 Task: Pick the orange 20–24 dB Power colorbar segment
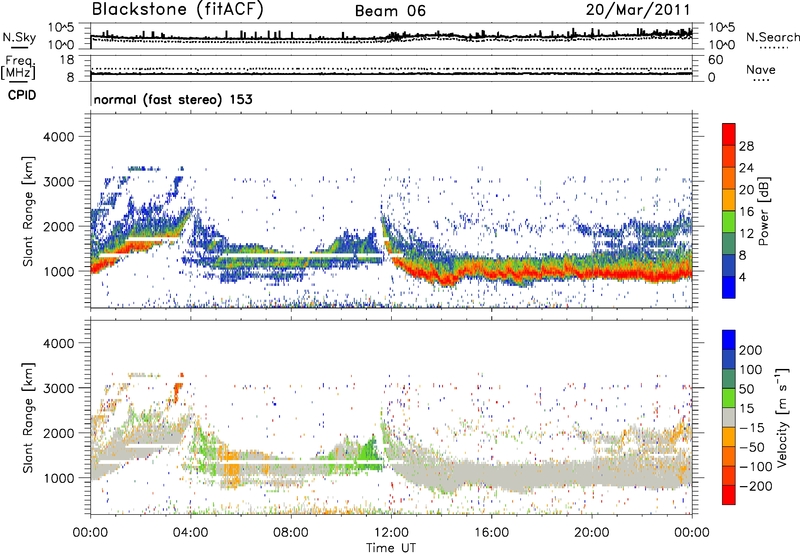tap(729, 178)
